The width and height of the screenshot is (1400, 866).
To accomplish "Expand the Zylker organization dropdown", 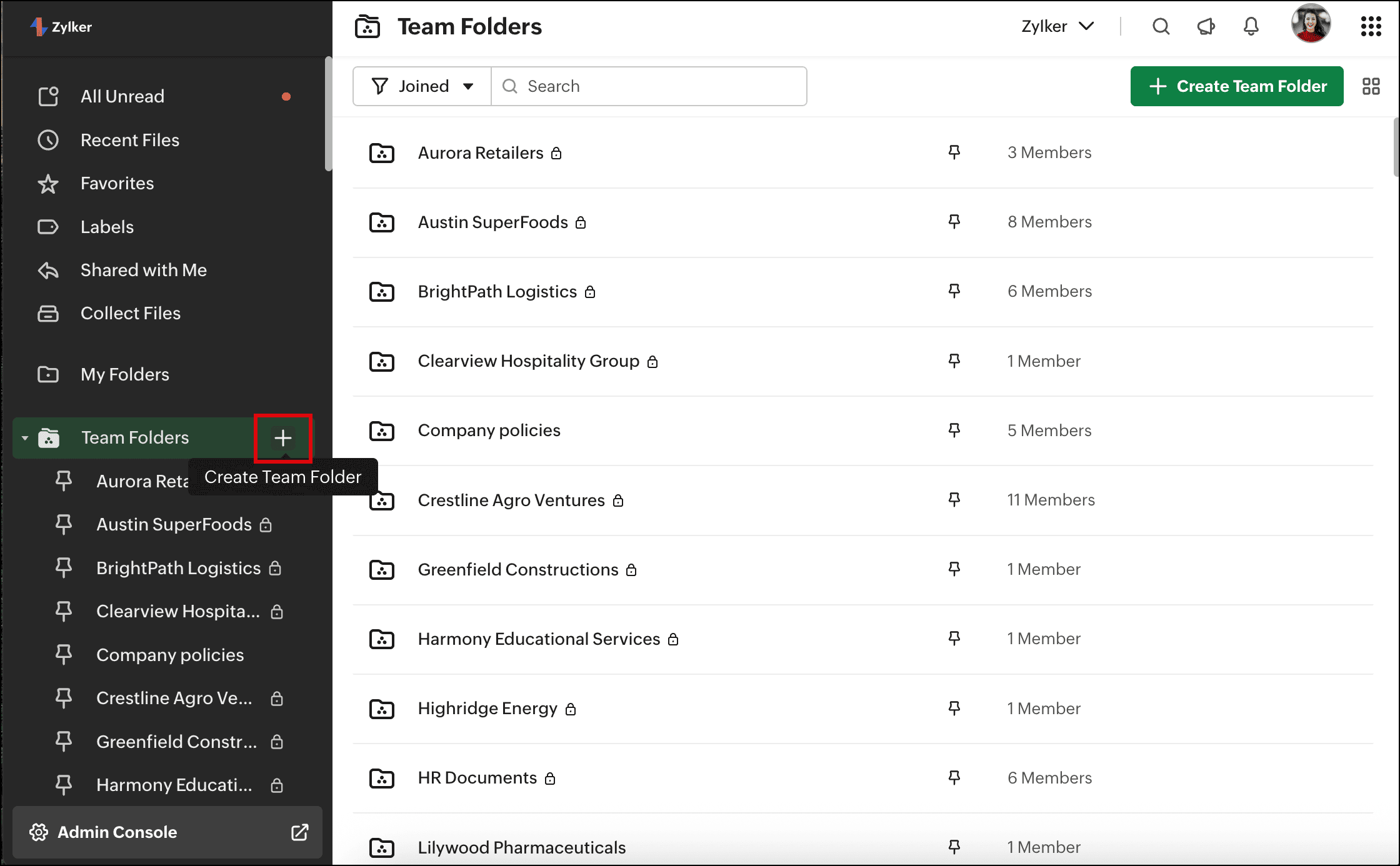I will (x=1057, y=26).
